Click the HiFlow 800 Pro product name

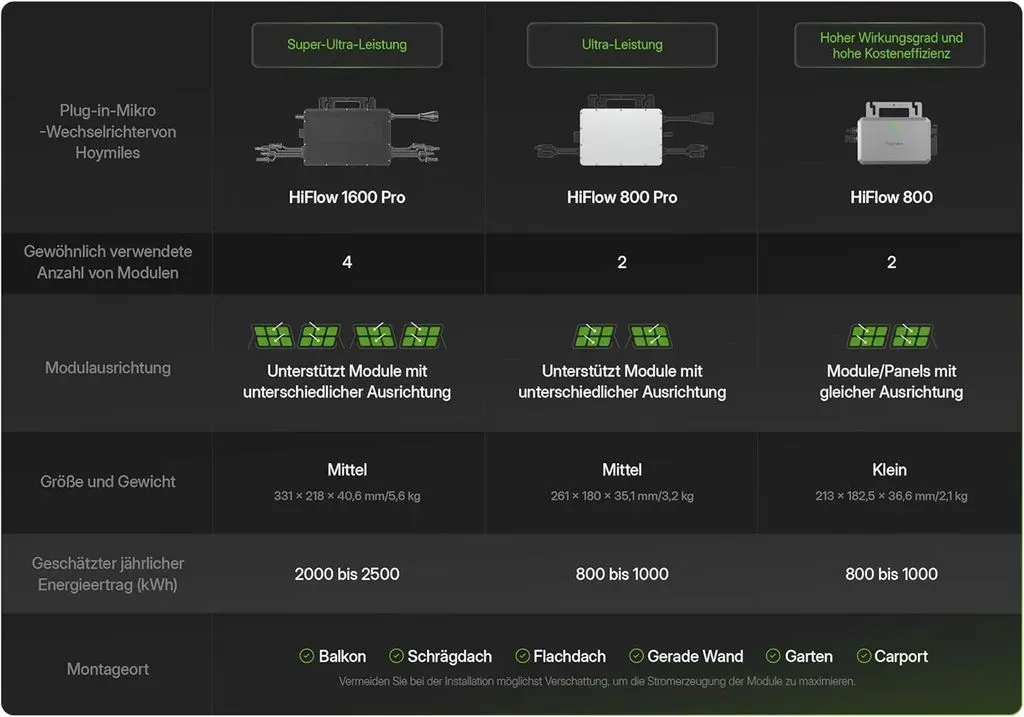[622, 197]
